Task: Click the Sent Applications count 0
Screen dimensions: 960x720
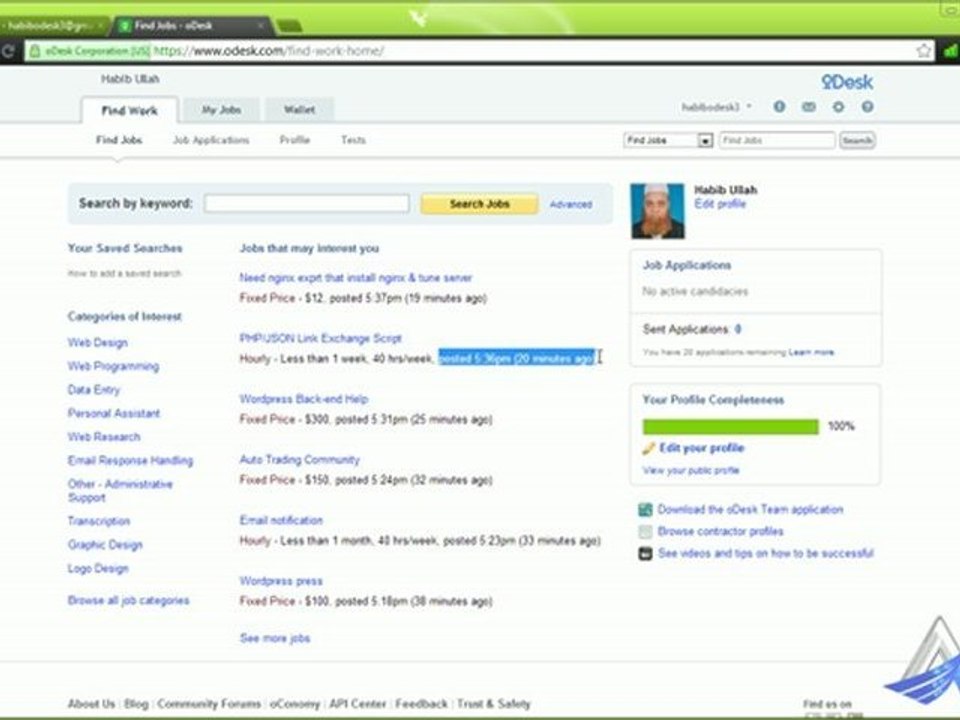Action: (738, 329)
